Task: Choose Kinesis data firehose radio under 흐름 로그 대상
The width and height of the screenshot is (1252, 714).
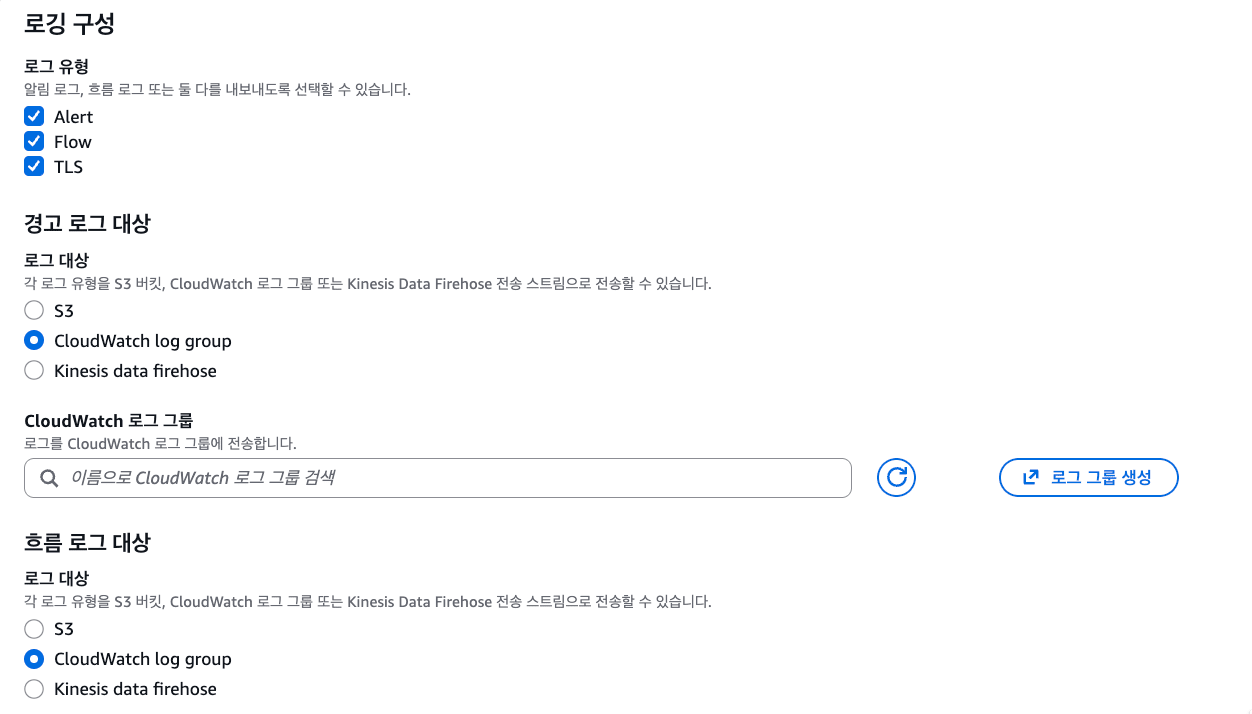Action: [x=34, y=689]
